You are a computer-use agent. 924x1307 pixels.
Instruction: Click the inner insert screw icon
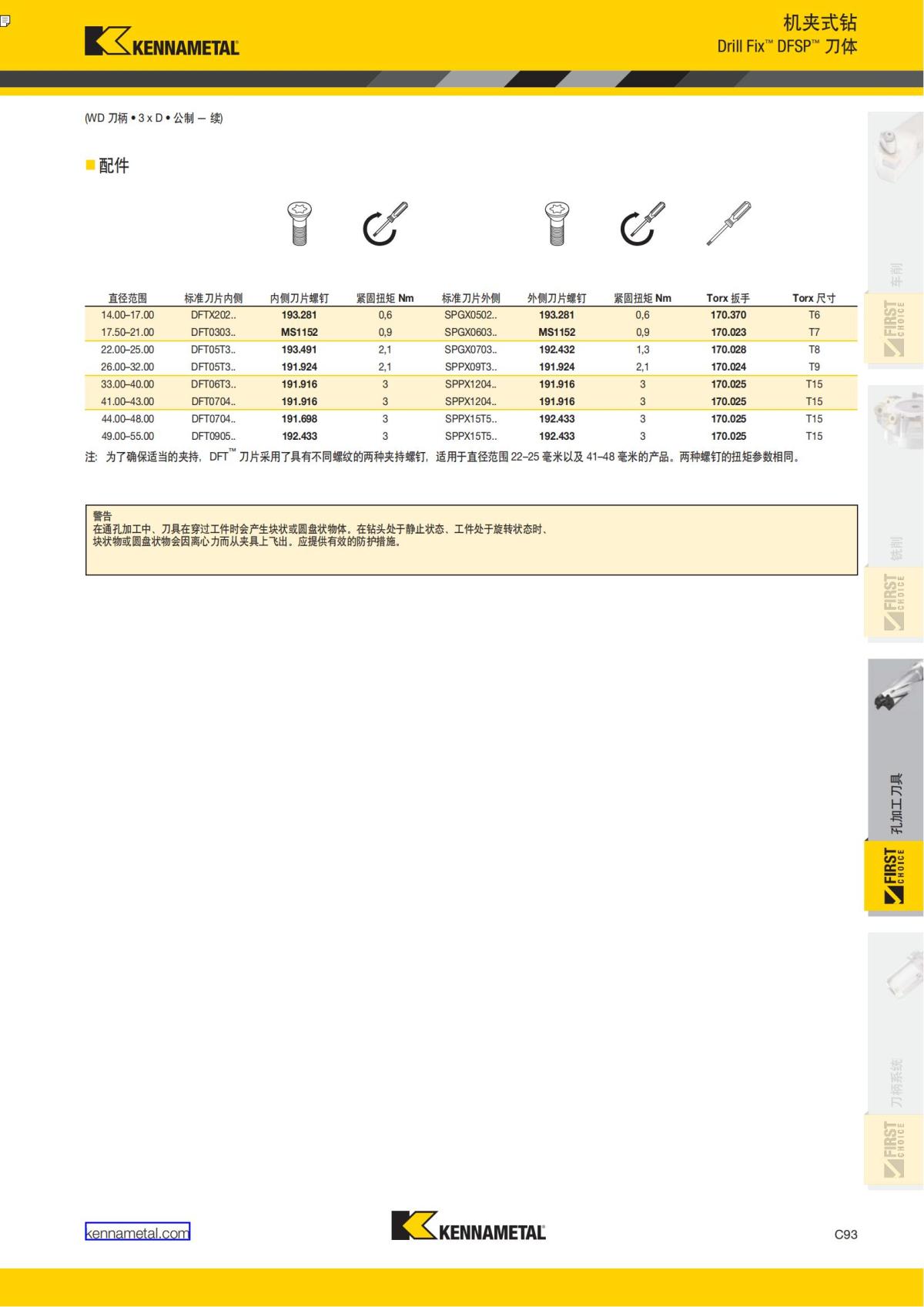pos(300,223)
